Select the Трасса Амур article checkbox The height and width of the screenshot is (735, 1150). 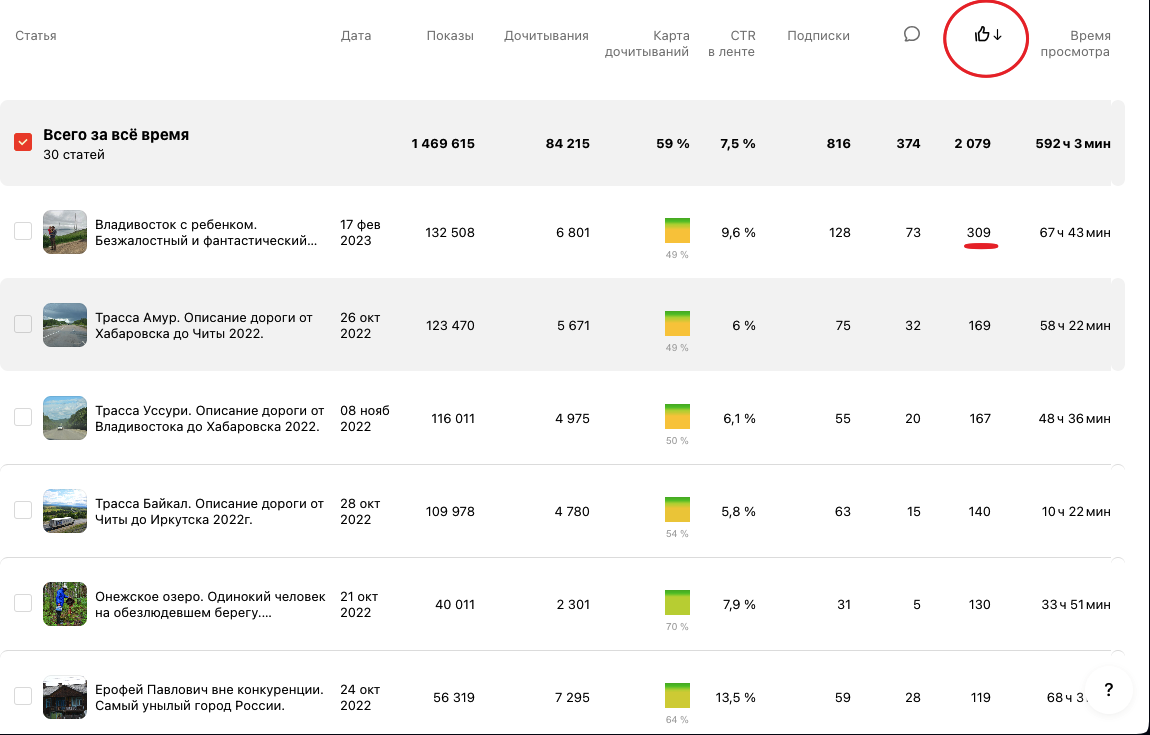(x=23, y=323)
